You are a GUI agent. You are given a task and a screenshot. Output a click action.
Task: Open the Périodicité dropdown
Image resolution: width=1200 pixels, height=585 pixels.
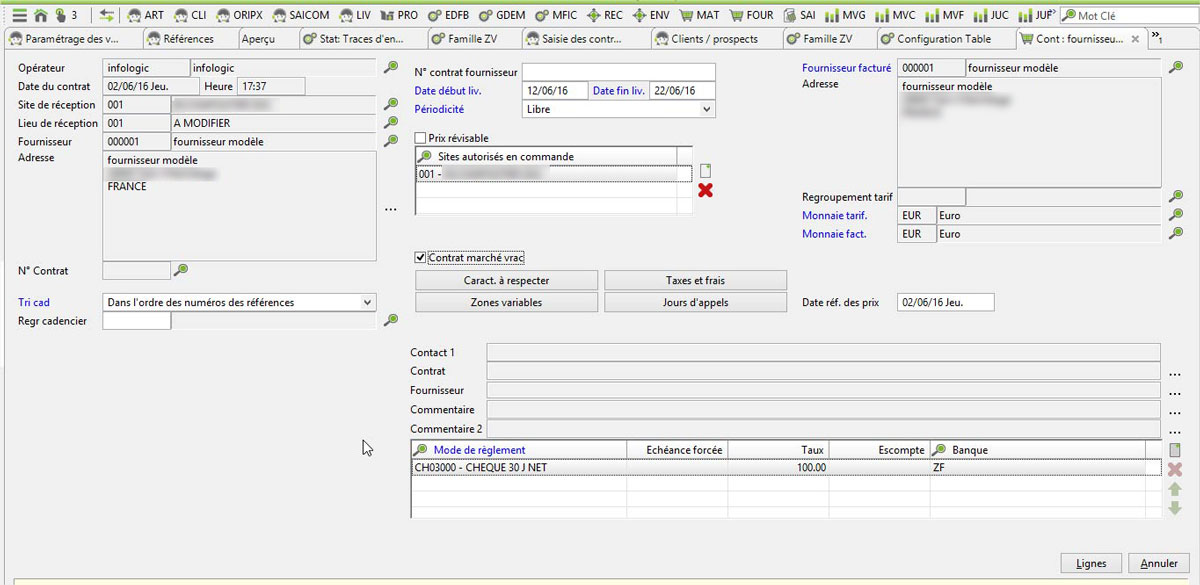[x=619, y=109]
